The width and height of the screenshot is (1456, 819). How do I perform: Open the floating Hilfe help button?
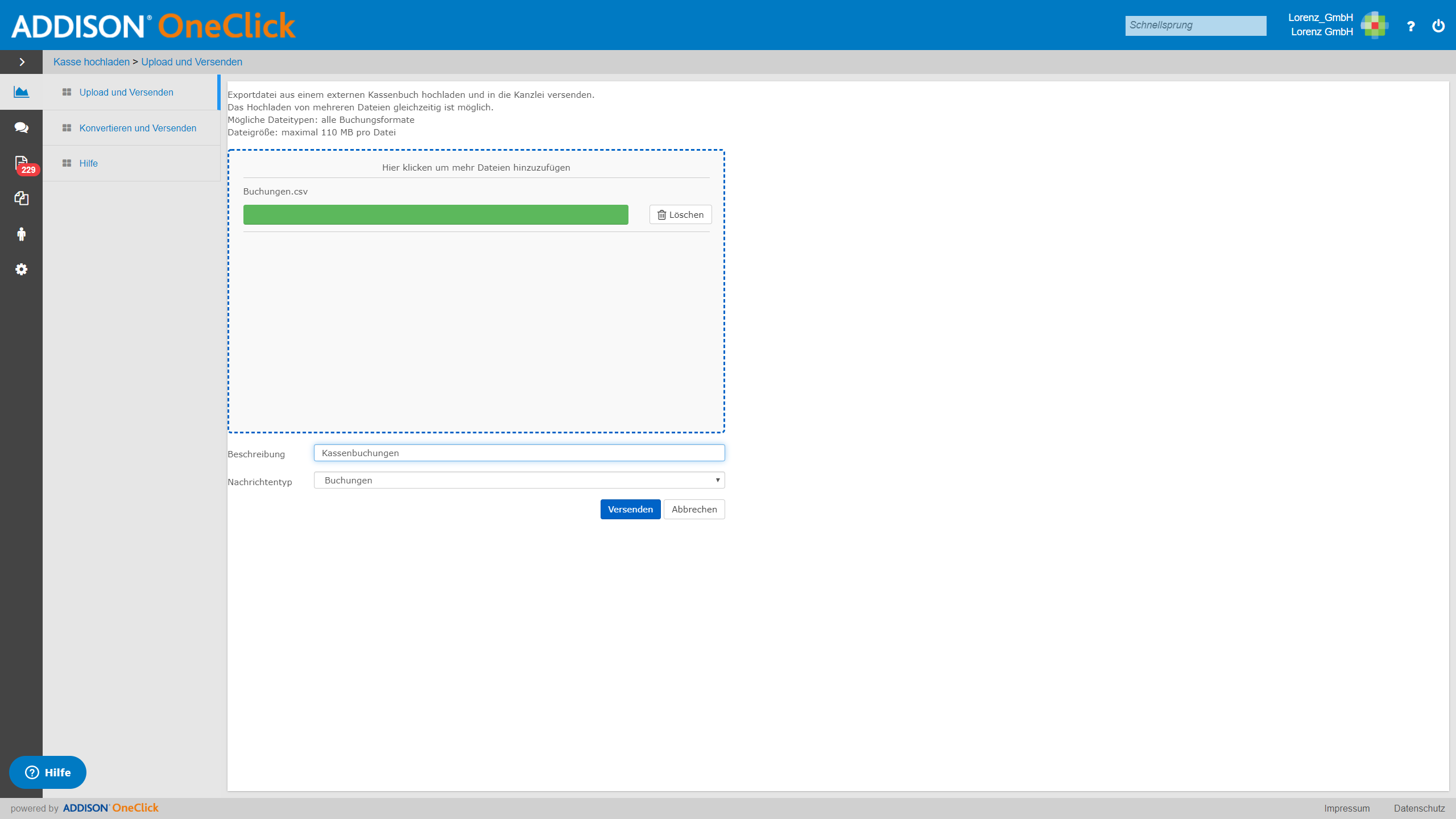point(48,772)
